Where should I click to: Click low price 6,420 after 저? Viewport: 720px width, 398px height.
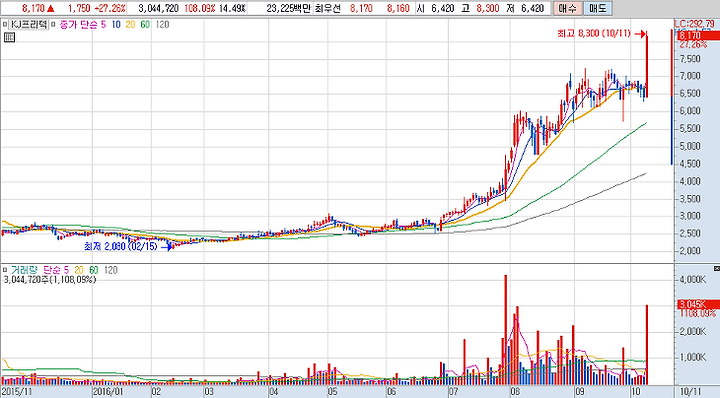[532, 8]
